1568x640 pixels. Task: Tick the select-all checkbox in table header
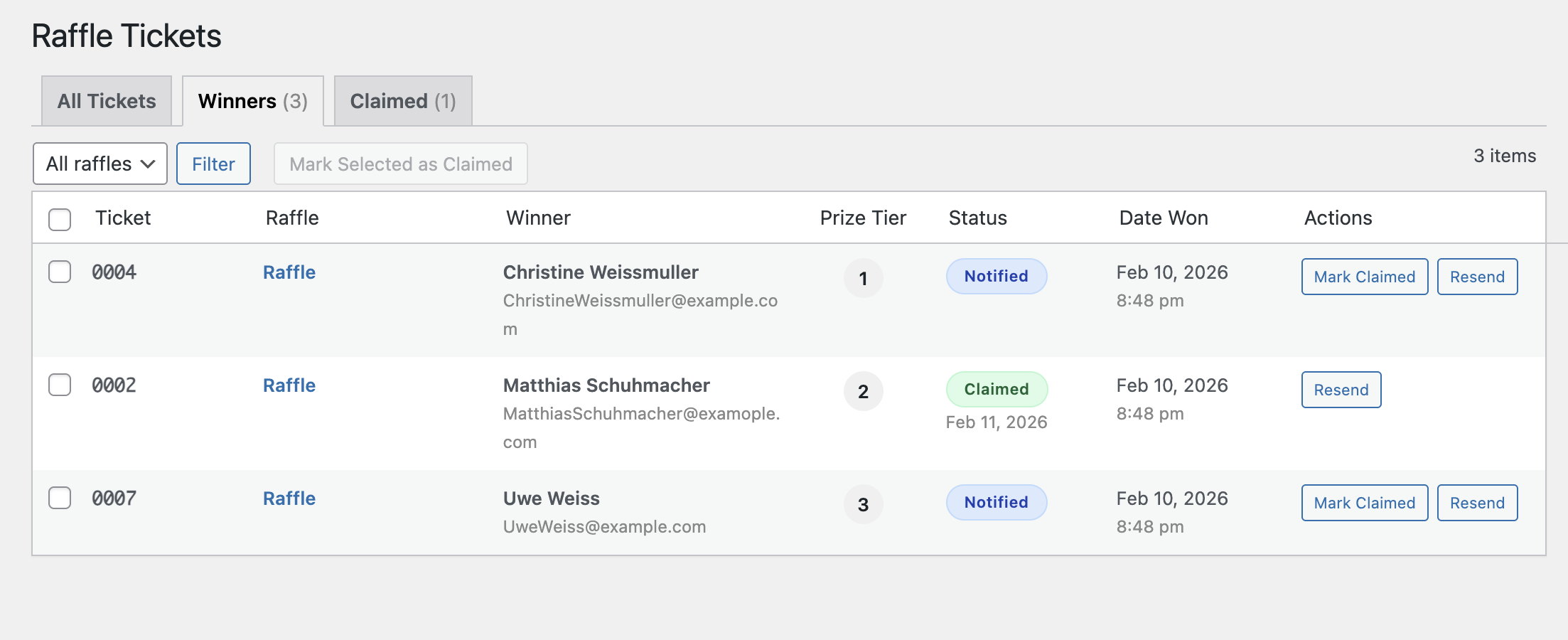60,219
